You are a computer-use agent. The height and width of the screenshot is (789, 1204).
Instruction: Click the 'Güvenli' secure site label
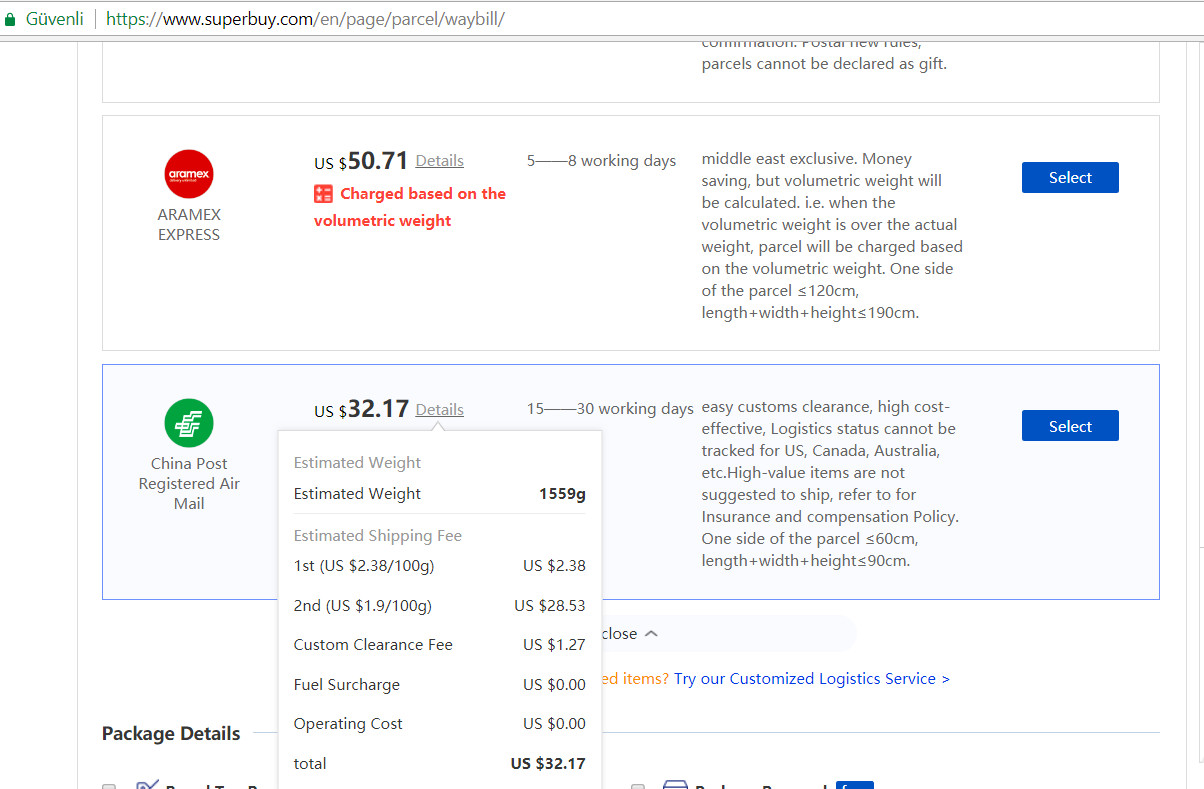coord(54,19)
